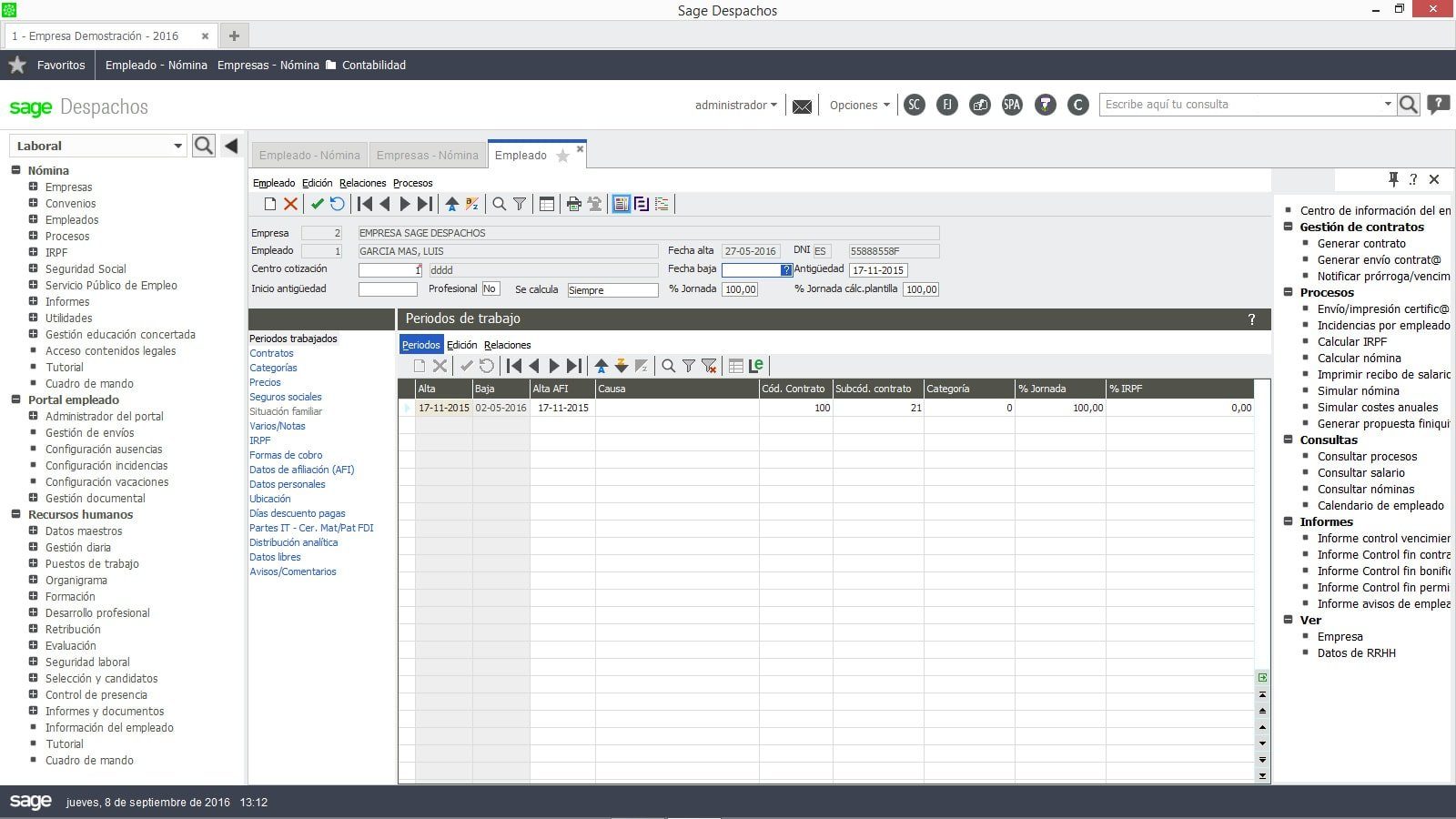Viewport: 1456px width, 819px height.
Task: Click the blue undo arrow in Empleado toolbar
Action: pos(338,205)
